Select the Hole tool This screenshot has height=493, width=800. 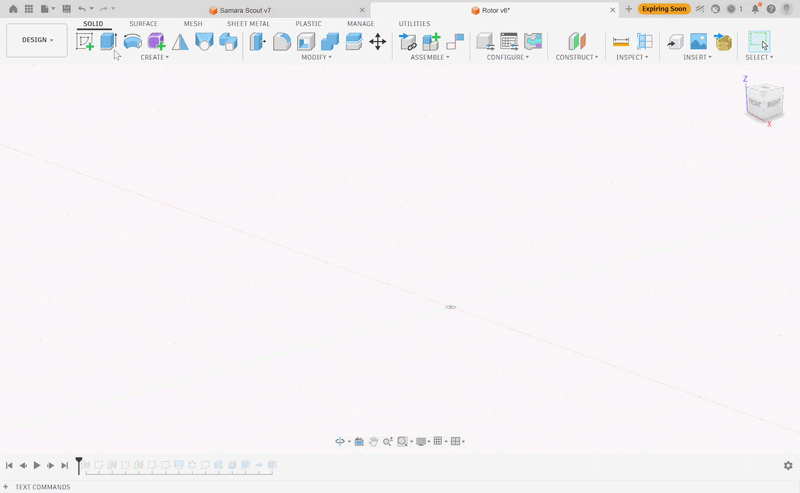click(x=204, y=41)
